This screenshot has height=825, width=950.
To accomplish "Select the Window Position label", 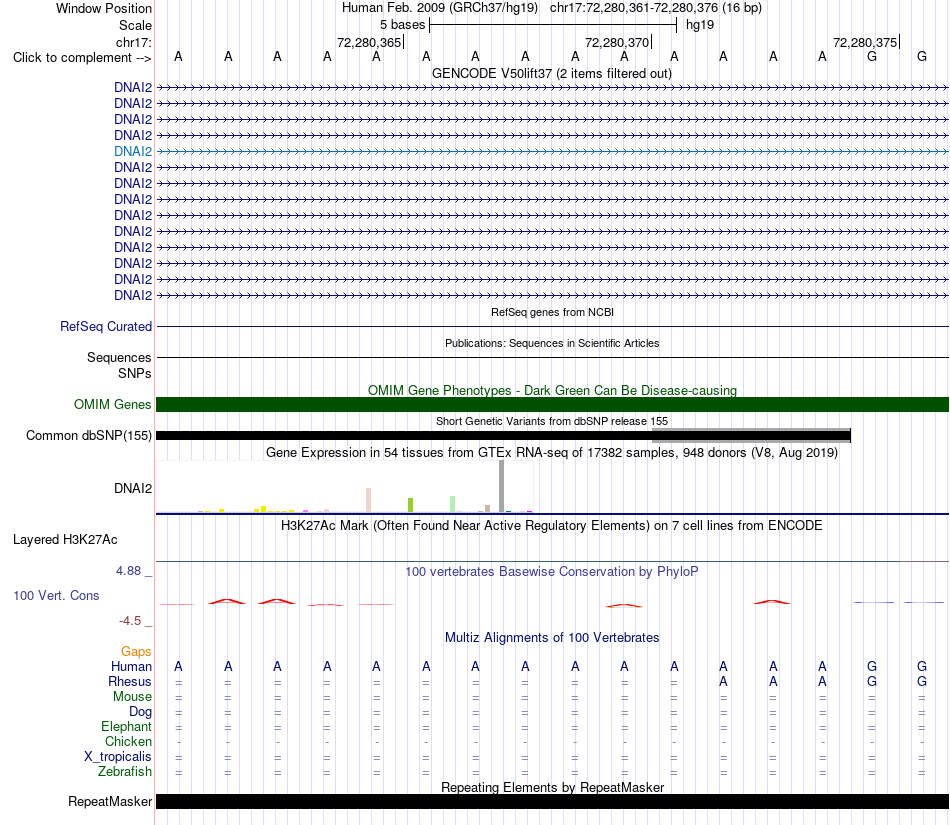I will 104,8.
